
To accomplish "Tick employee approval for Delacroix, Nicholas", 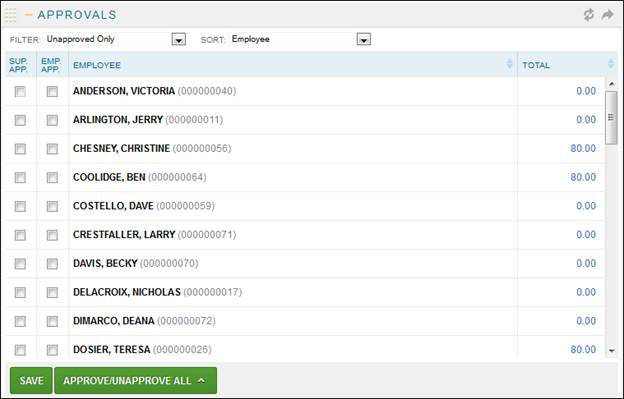I will [52, 292].
